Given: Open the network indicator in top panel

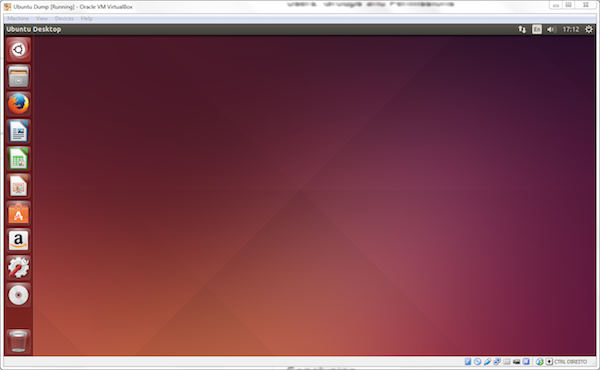Looking at the screenshot, I should click(522, 29).
